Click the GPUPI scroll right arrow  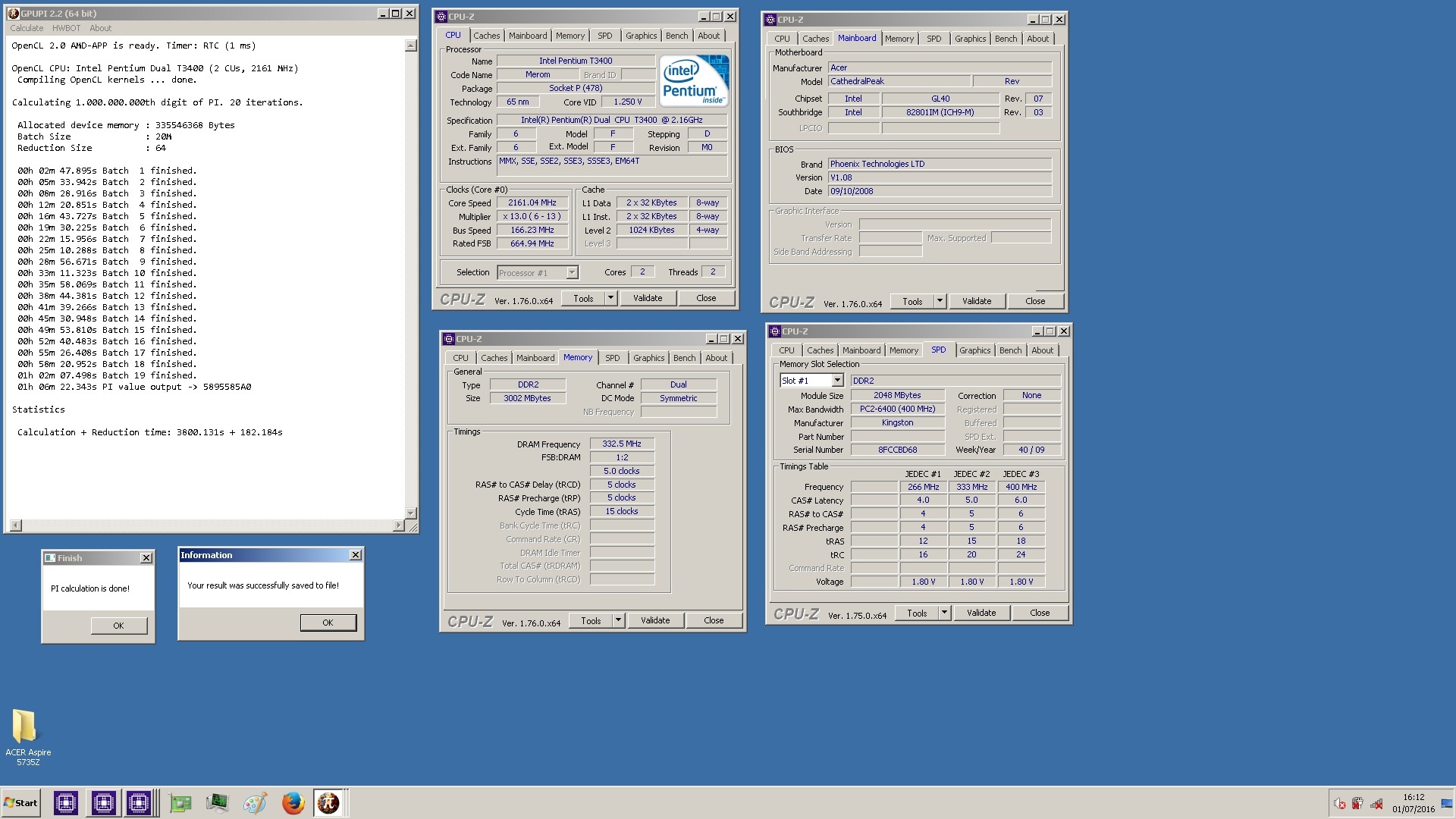click(400, 526)
